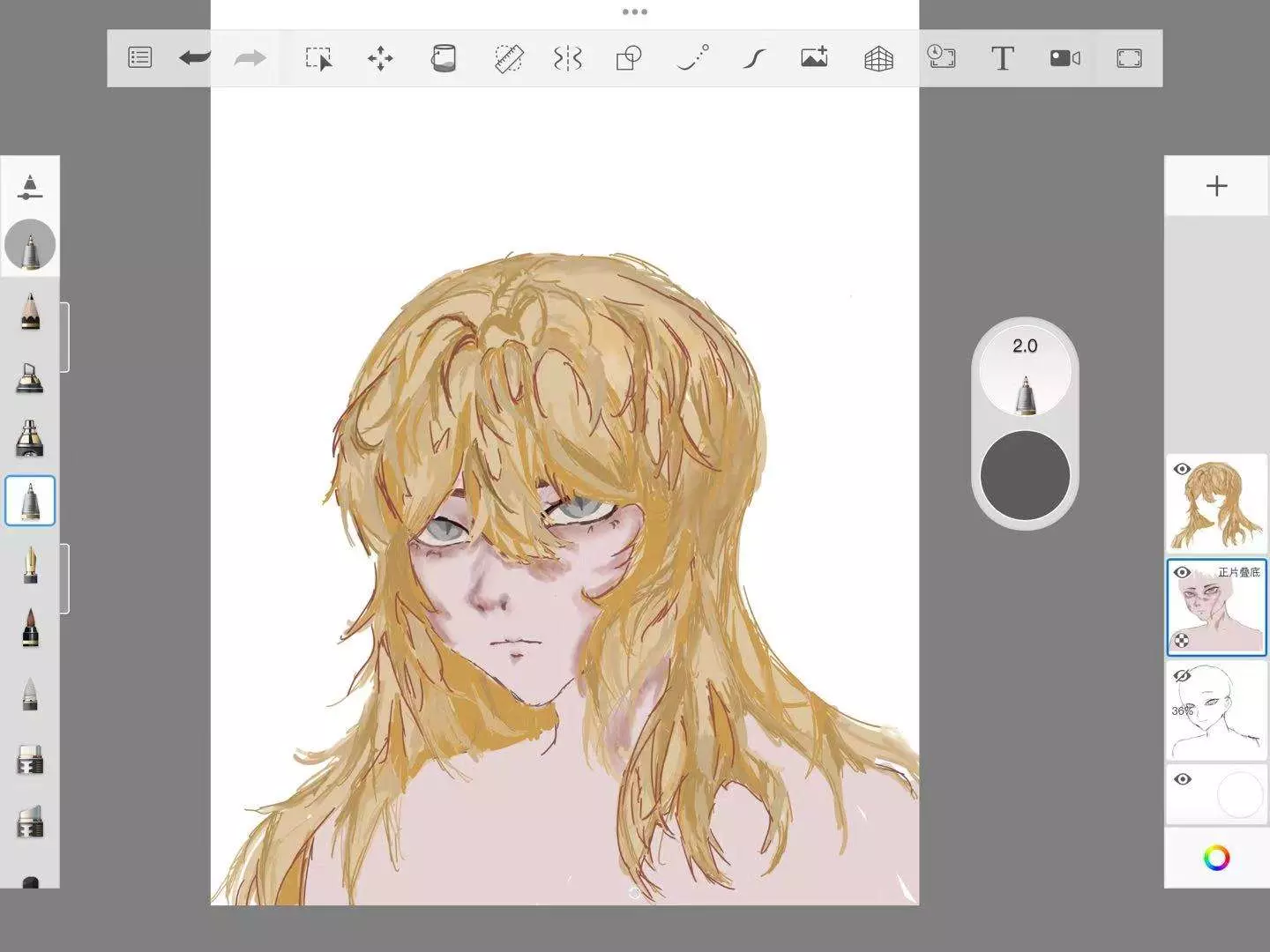Add a new layer with plus button
This screenshot has height=952, width=1270.
(x=1216, y=186)
